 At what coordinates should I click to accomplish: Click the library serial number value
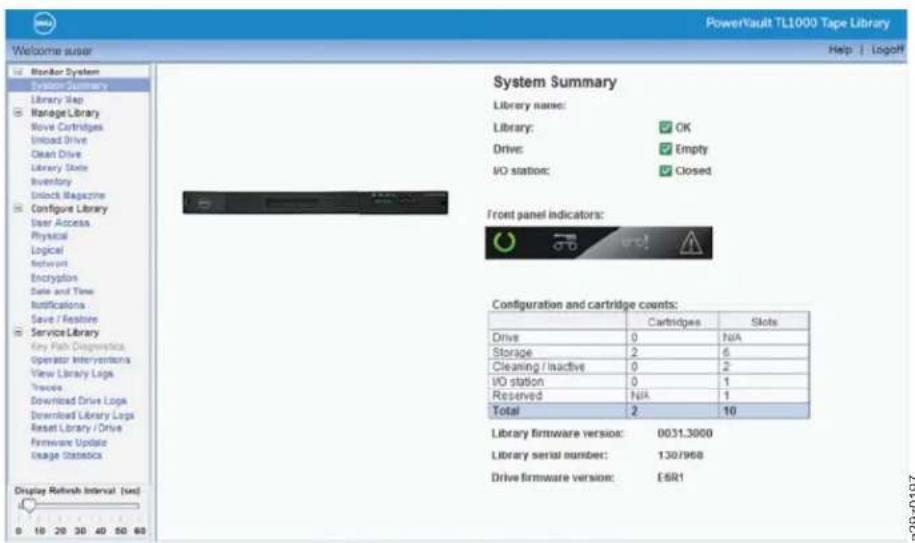[680, 455]
